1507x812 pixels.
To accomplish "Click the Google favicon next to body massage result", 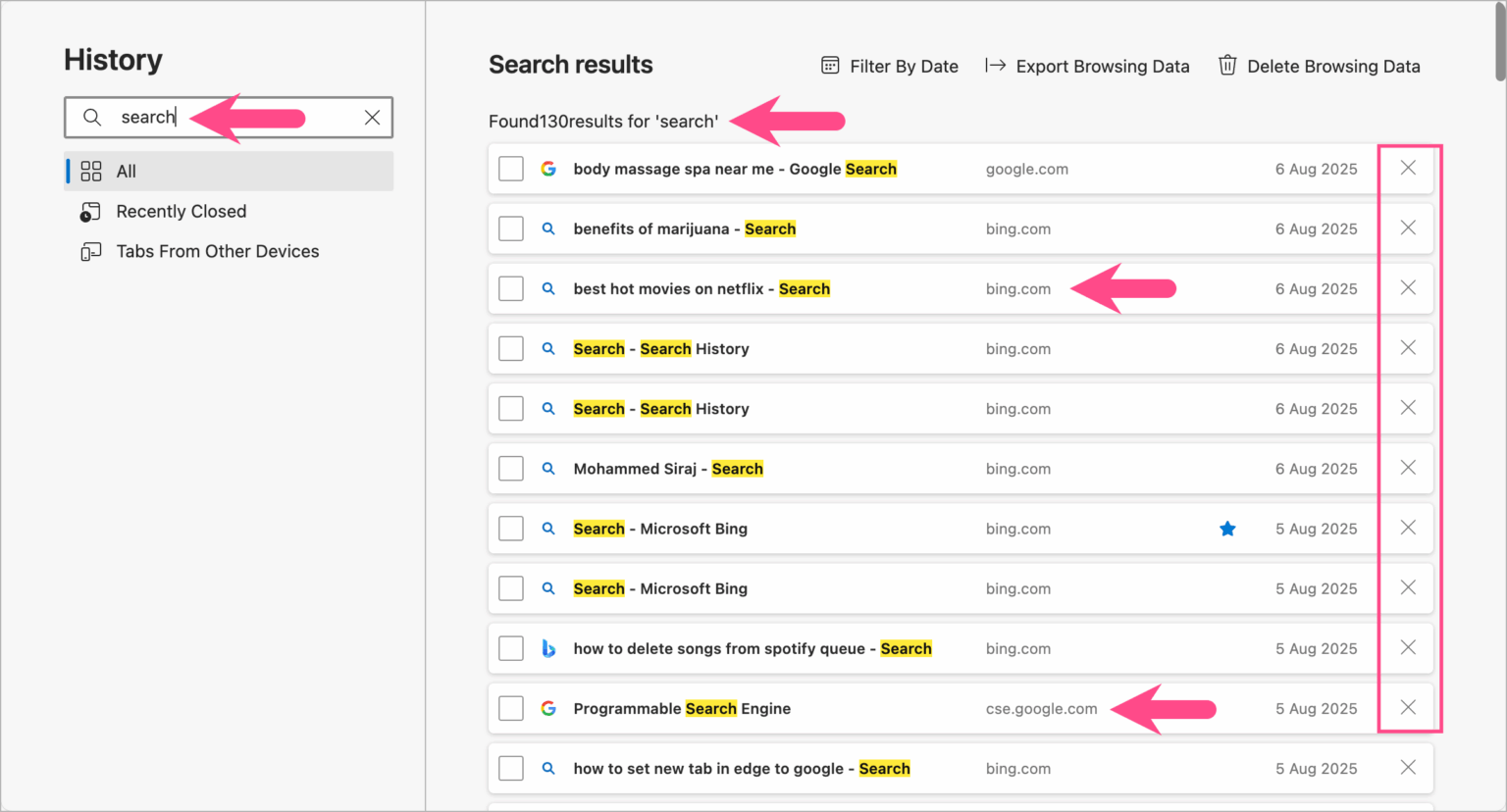I will tap(548, 168).
